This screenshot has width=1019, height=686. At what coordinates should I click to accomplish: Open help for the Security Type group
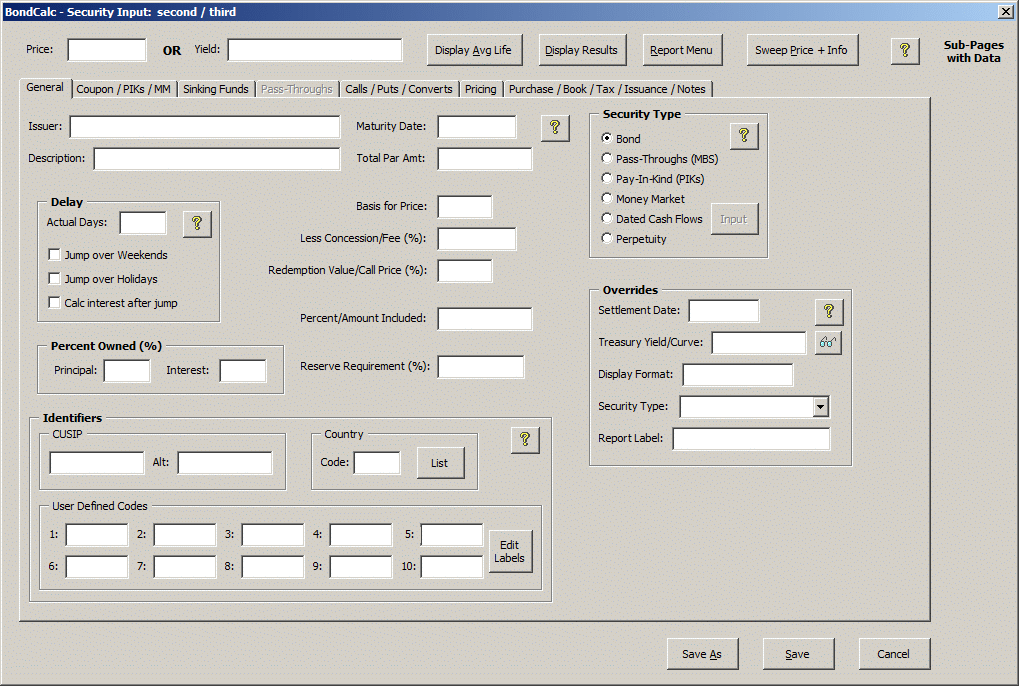click(x=744, y=137)
